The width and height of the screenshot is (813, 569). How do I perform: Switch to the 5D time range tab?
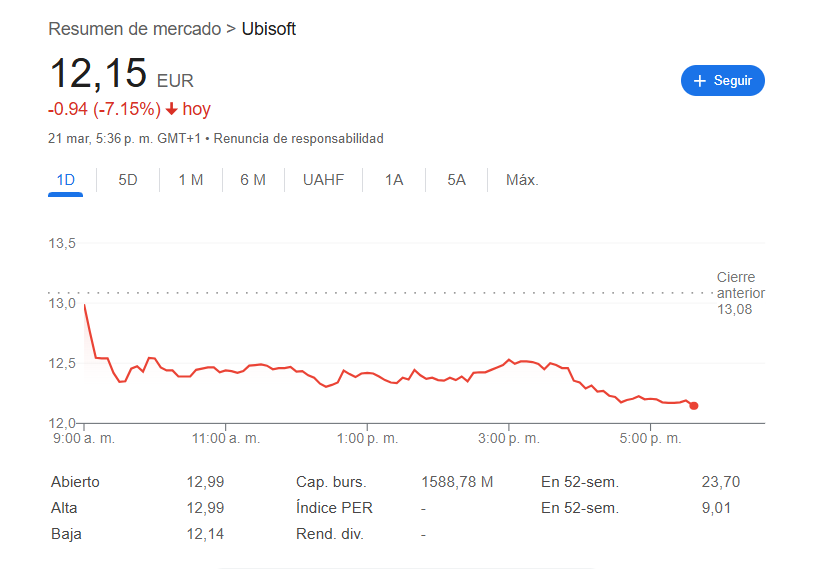(128, 180)
